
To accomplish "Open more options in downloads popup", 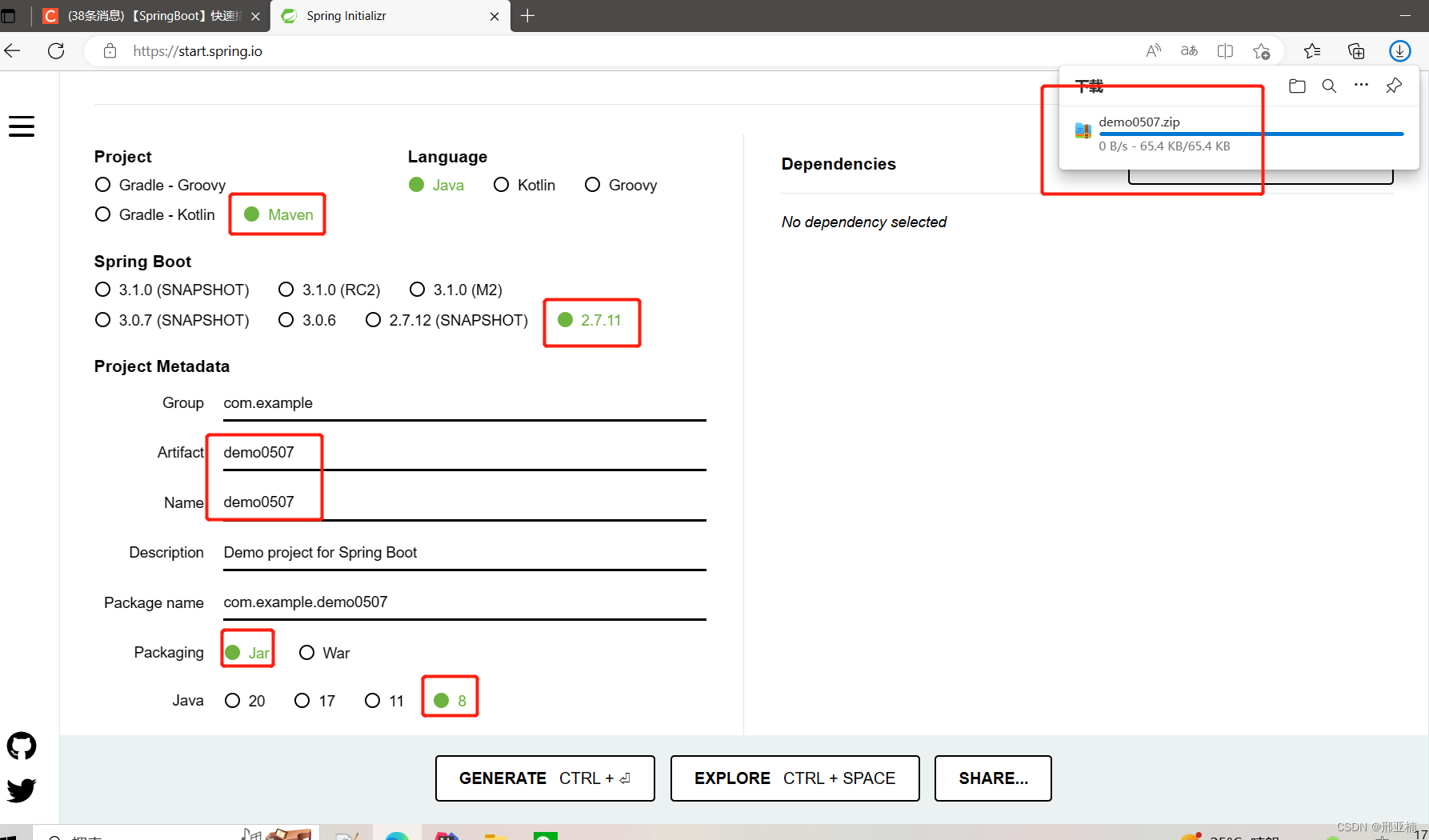I will coord(1361,85).
